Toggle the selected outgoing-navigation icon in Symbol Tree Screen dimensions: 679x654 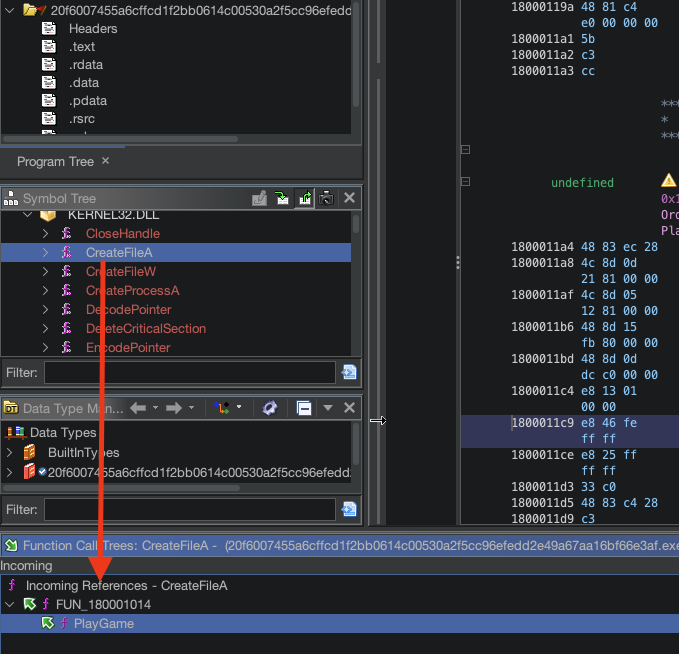305,198
